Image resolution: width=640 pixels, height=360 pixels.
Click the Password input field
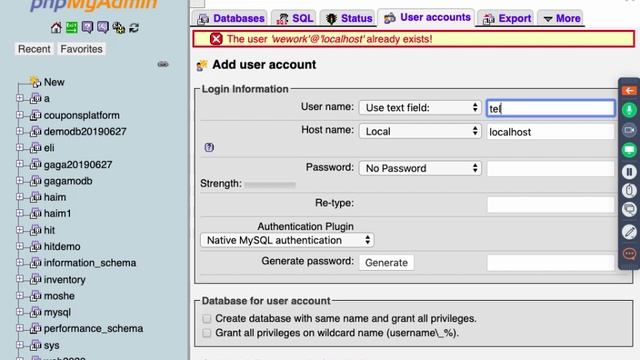click(x=551, y=168)
